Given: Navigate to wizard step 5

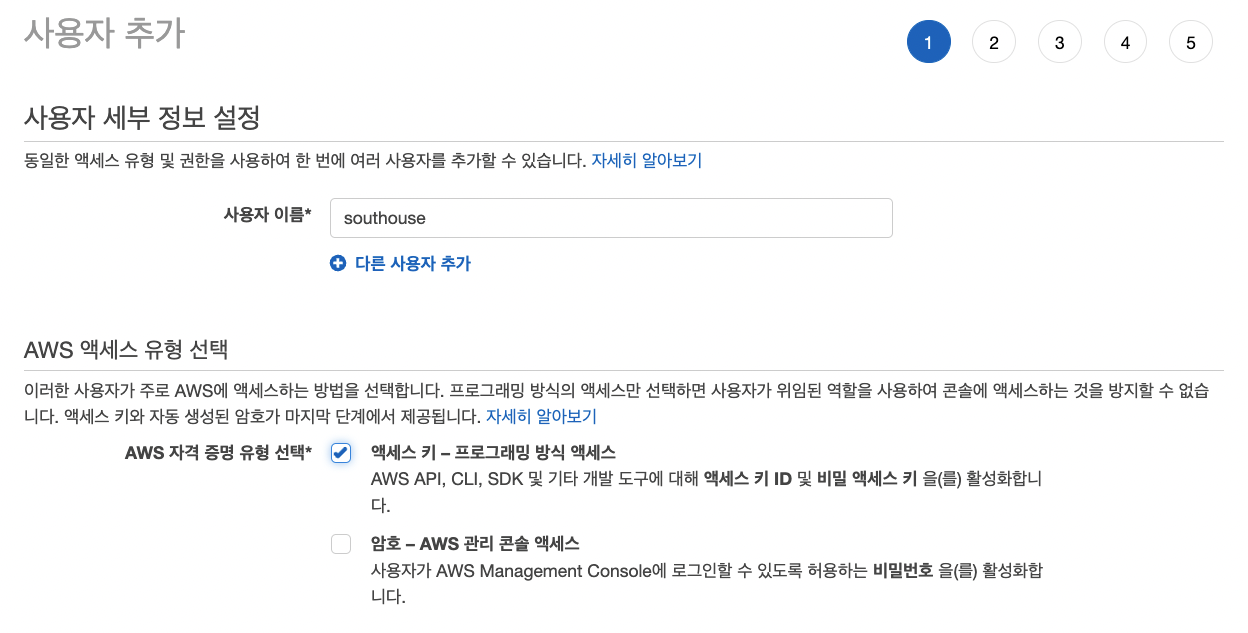Looking at the screenshot, I should (x=1191, y=43).
